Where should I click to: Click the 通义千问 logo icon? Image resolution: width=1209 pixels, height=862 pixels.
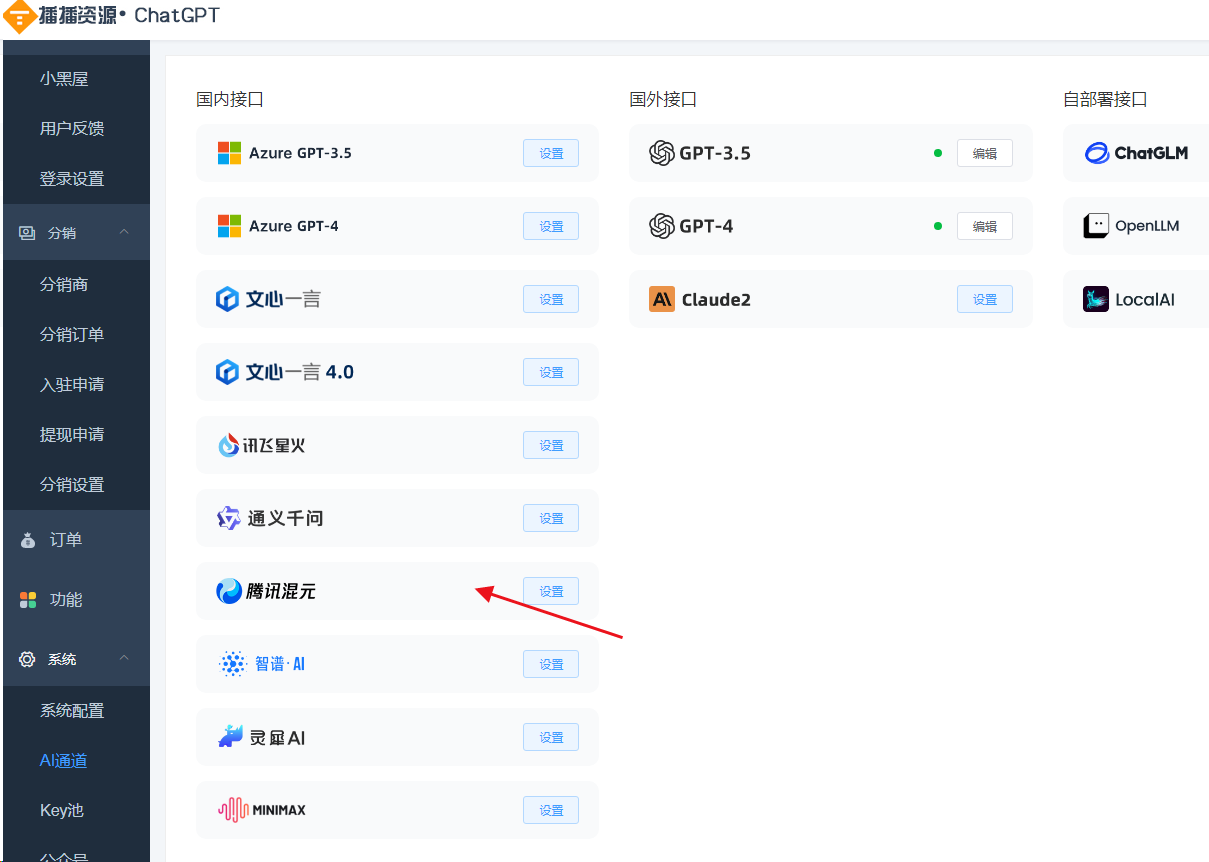pyautogui.click(x=229, y=518)
